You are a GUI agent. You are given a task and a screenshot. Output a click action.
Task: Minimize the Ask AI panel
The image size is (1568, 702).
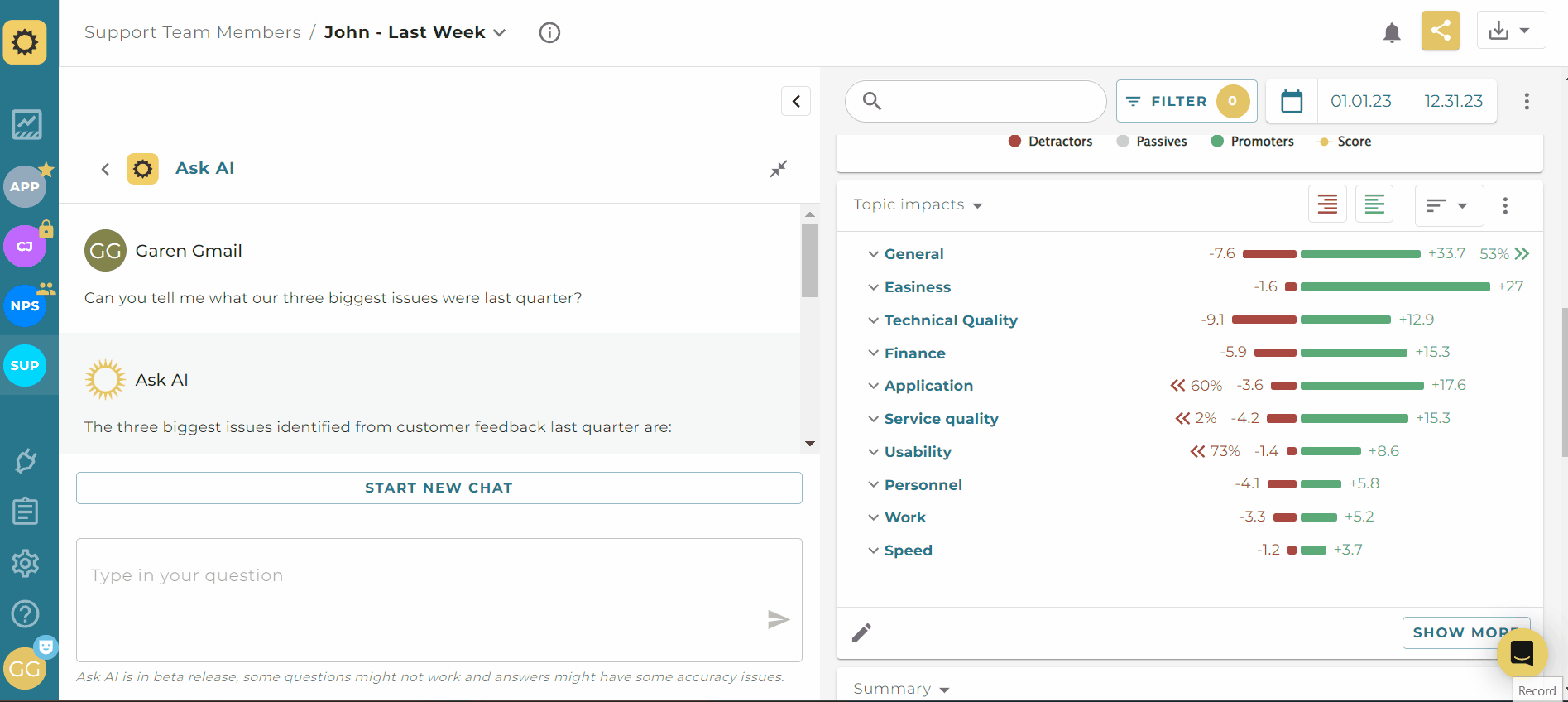click(x=779, y=169)
